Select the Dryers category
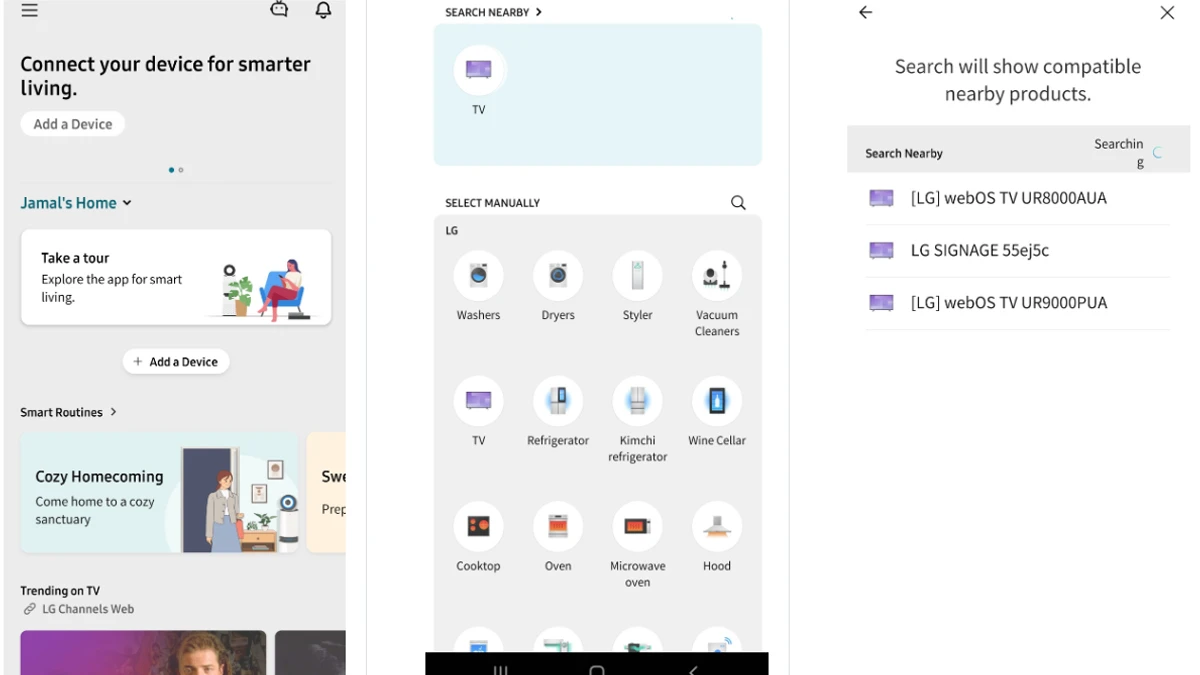This screenshot has width=1200, height=675. coord(558,287)
